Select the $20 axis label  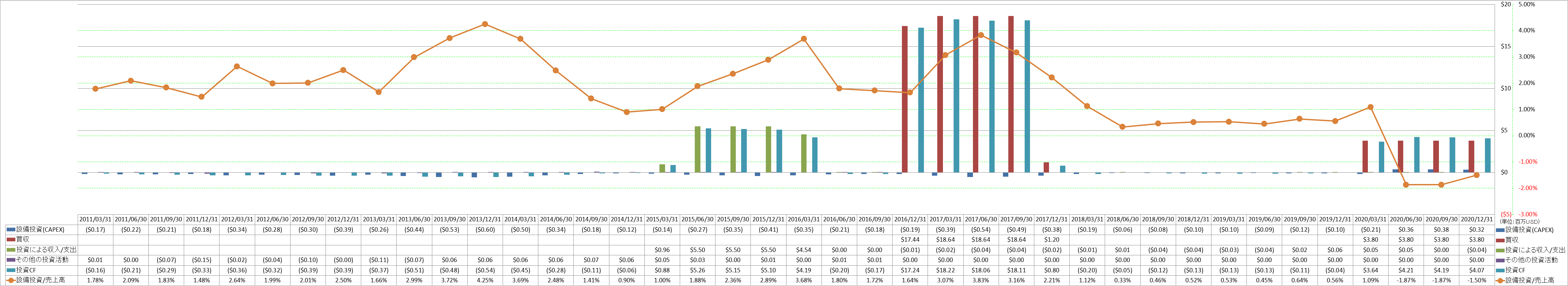[x=1506, y=4]
